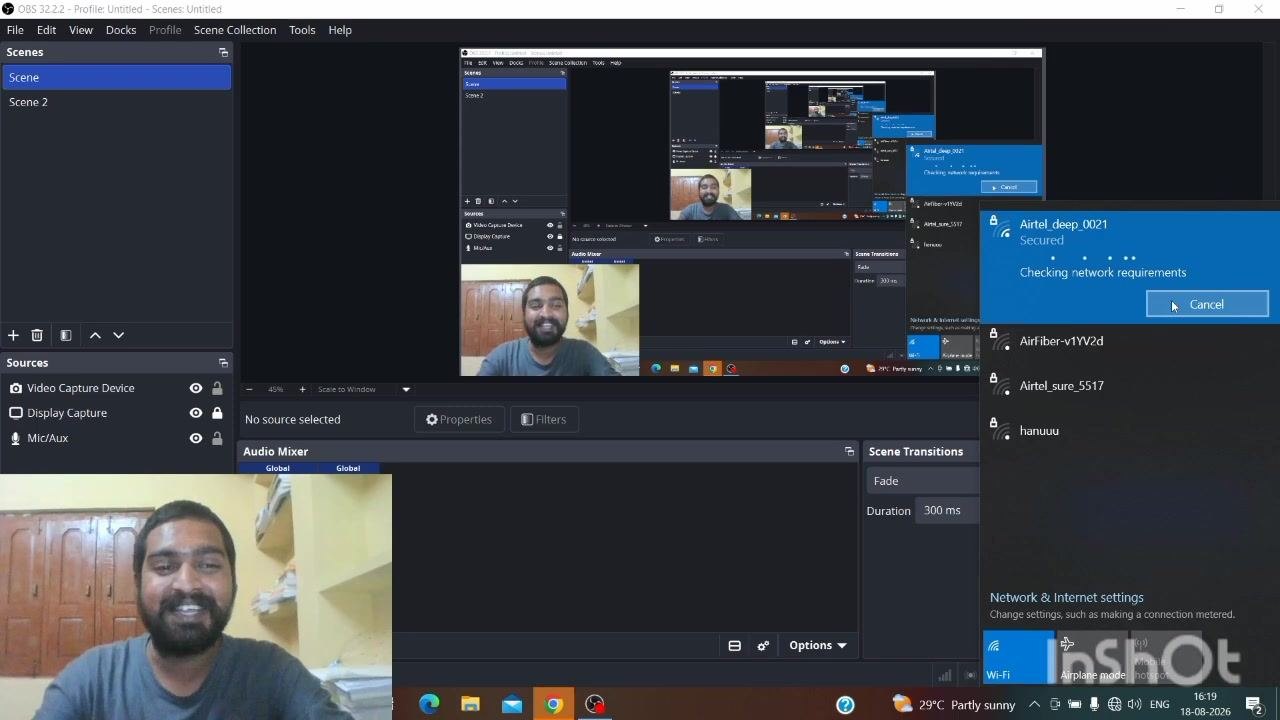Click the transition Duration 300 ms field
Viewport: 1280px width, 720px height.
pyautogui.click(x=948, y=511)
